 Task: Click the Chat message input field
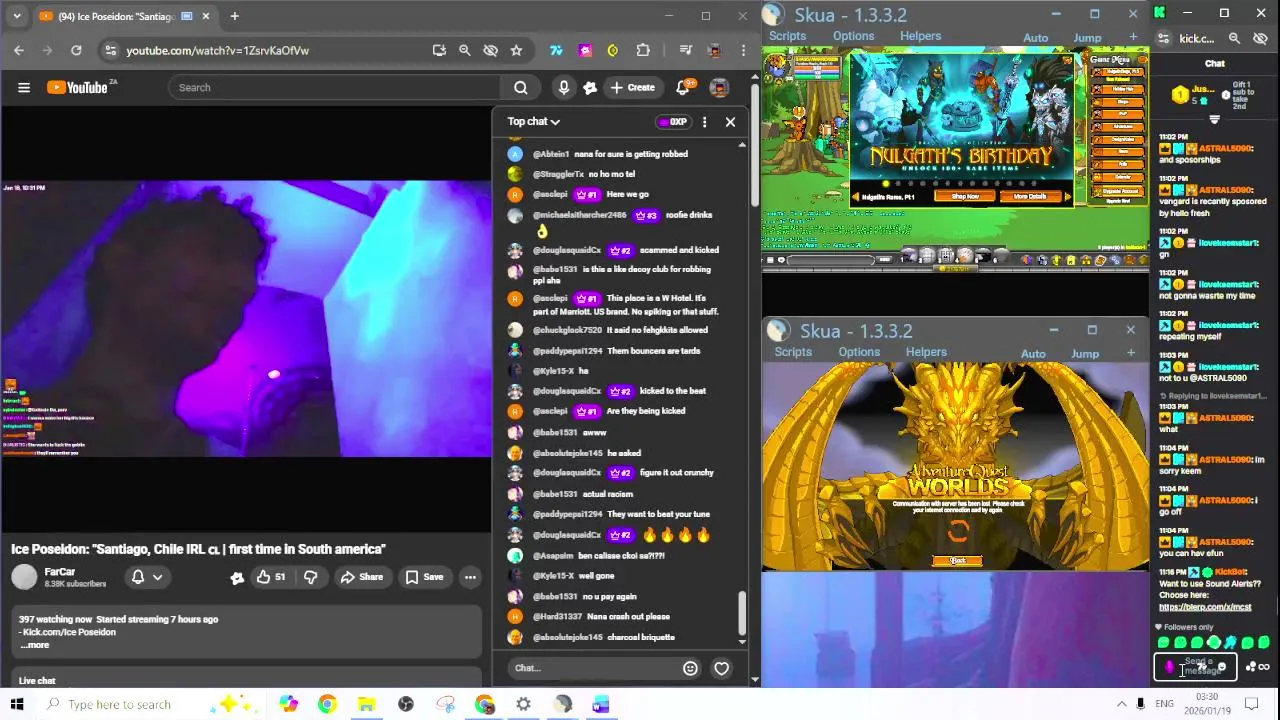coord(592,668)
